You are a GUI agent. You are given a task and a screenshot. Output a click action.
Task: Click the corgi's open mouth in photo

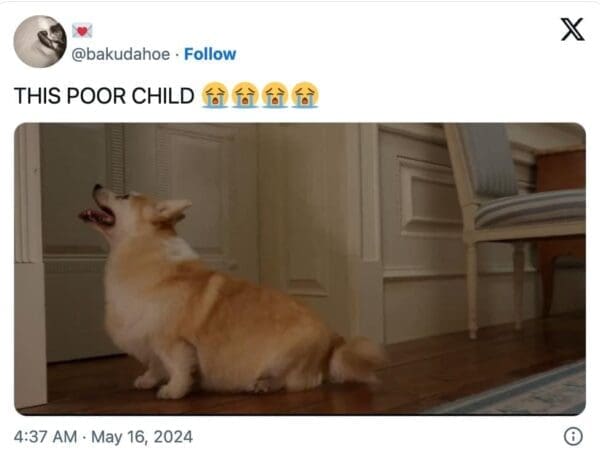98,216
